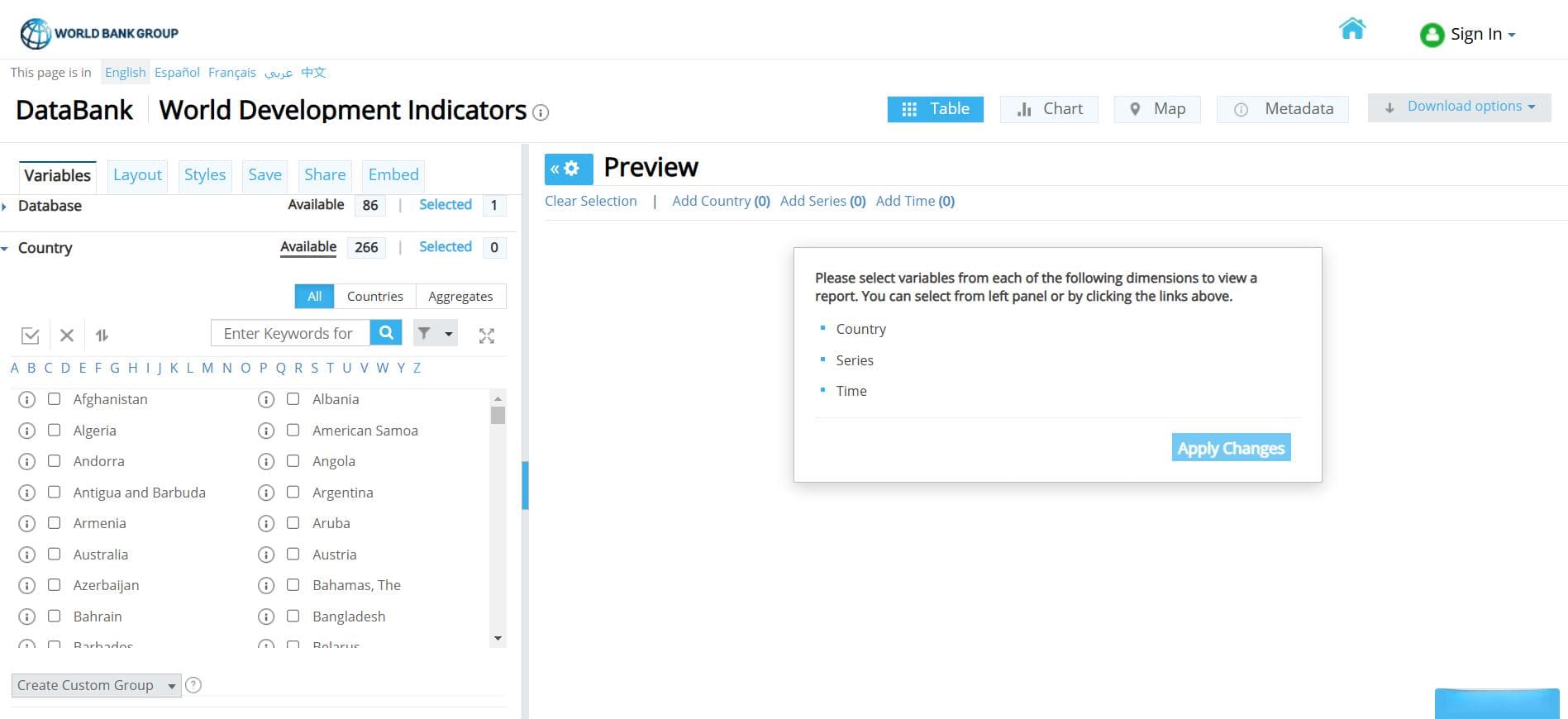The width and height of the screenshot is (1568, 719).
Task: Tick the Australia checkbox
Action: pos(55,554)
